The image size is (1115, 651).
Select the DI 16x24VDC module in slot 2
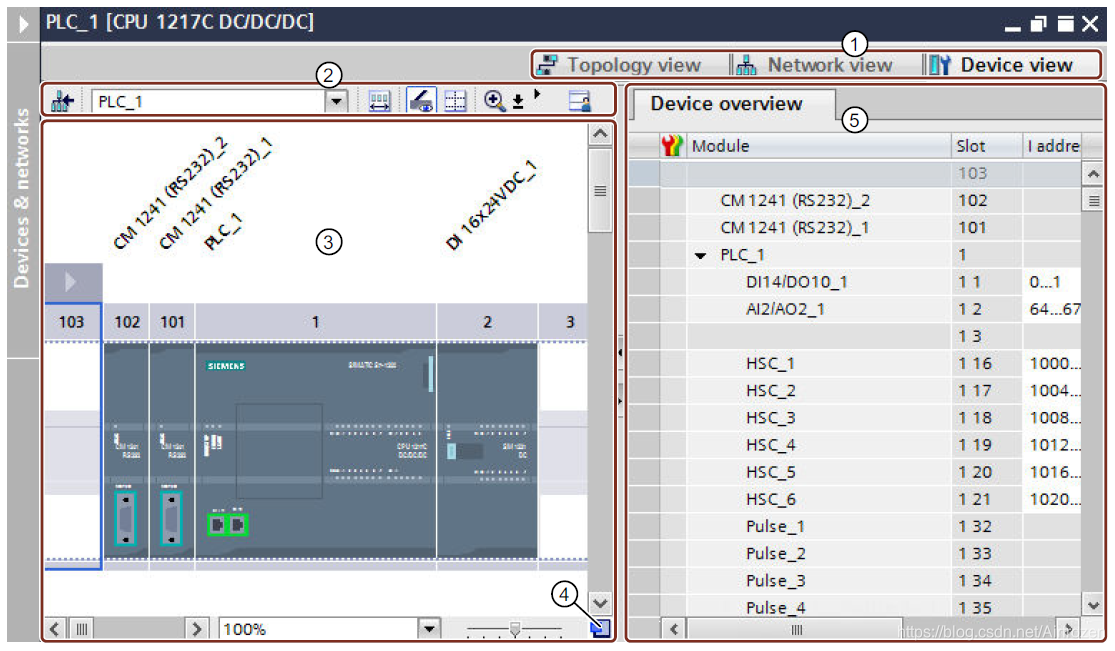487,450
